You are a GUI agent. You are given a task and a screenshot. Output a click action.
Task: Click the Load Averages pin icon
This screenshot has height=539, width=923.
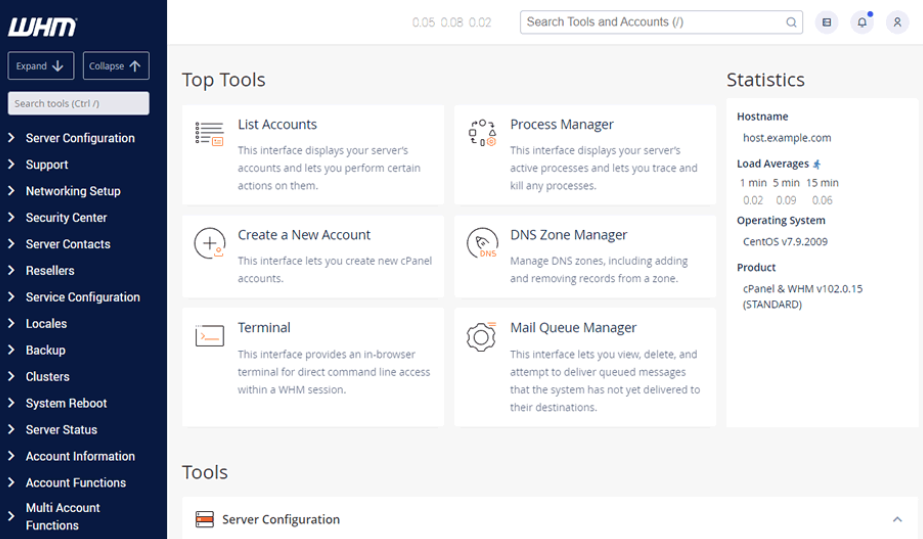[x=817, y=164]
